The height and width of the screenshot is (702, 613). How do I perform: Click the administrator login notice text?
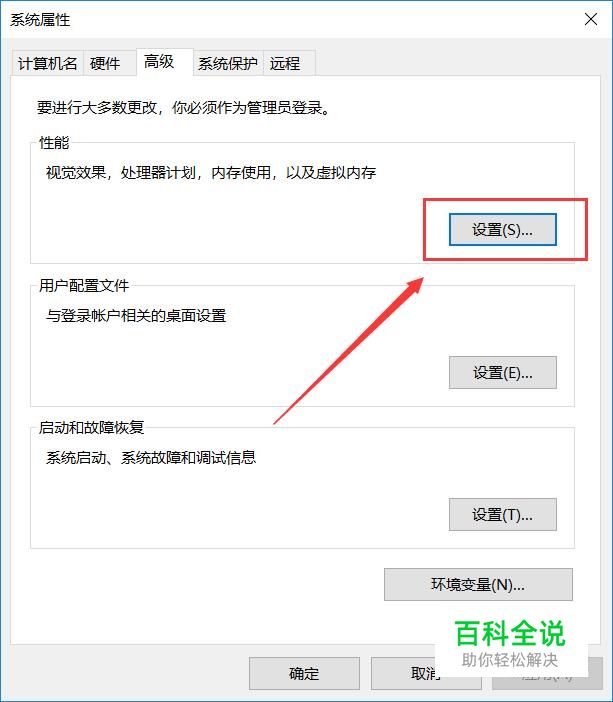tap(183, 107)
